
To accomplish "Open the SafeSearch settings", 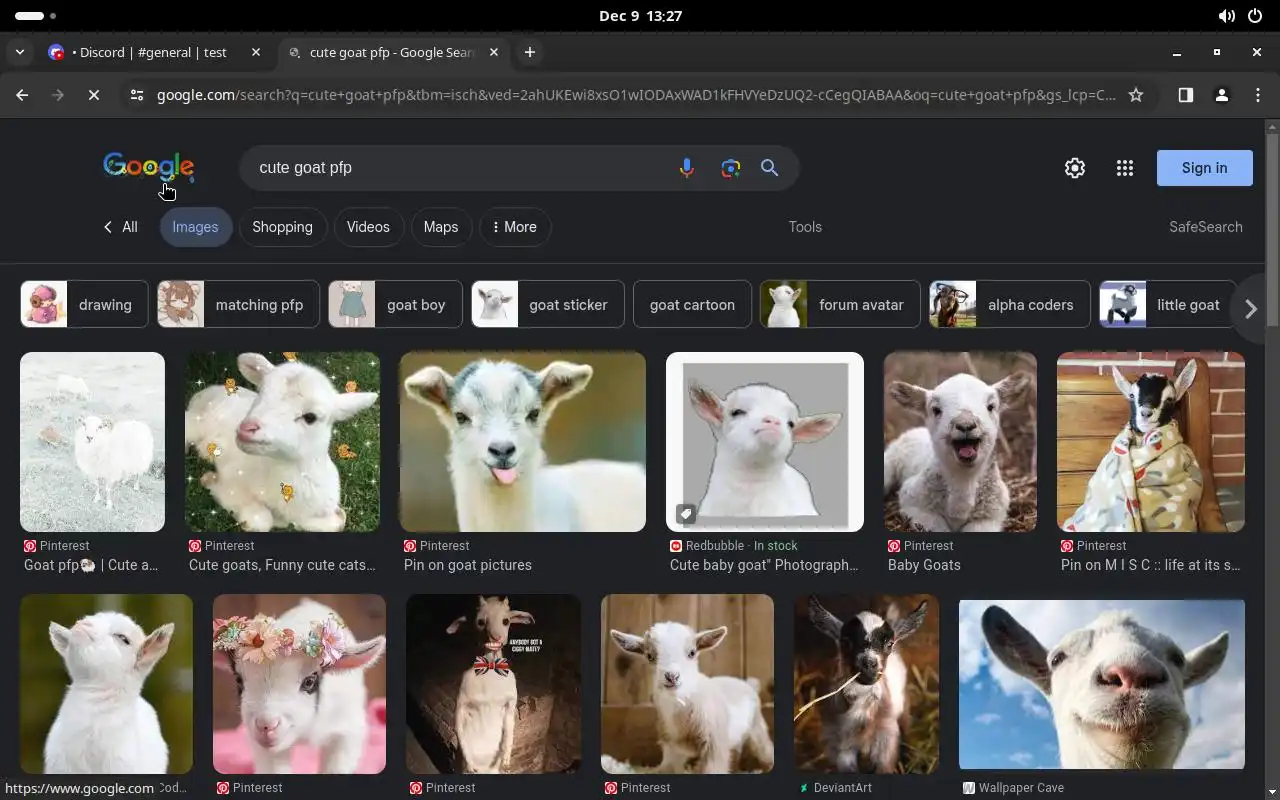I will [x=1206, y=227].
